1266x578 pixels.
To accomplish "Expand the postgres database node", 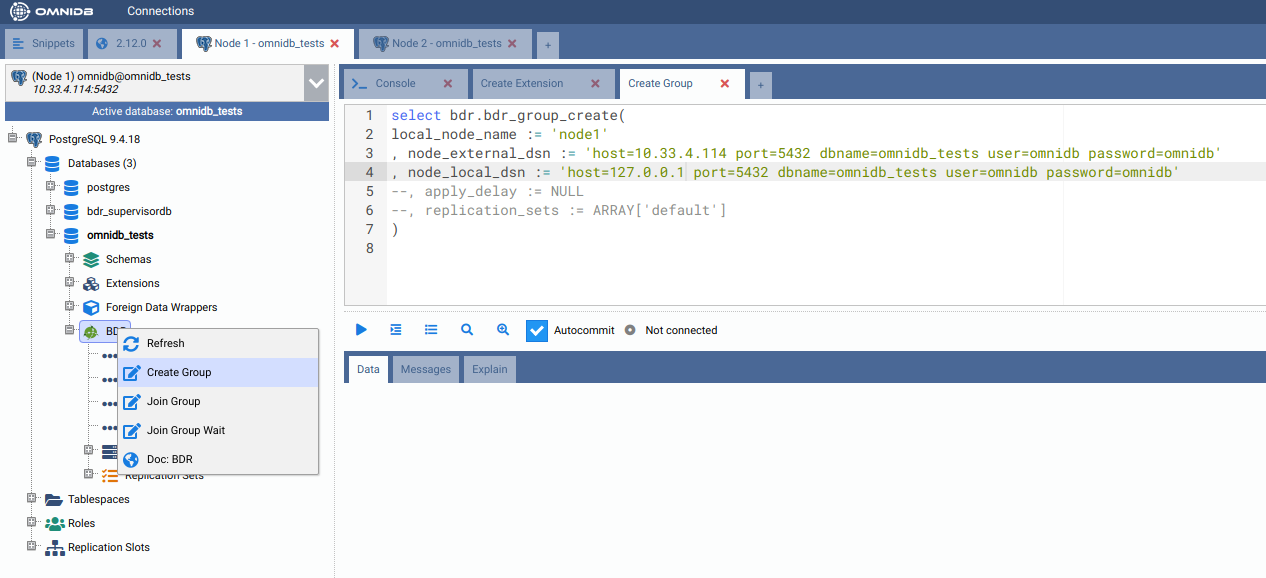I will [51, 186].
